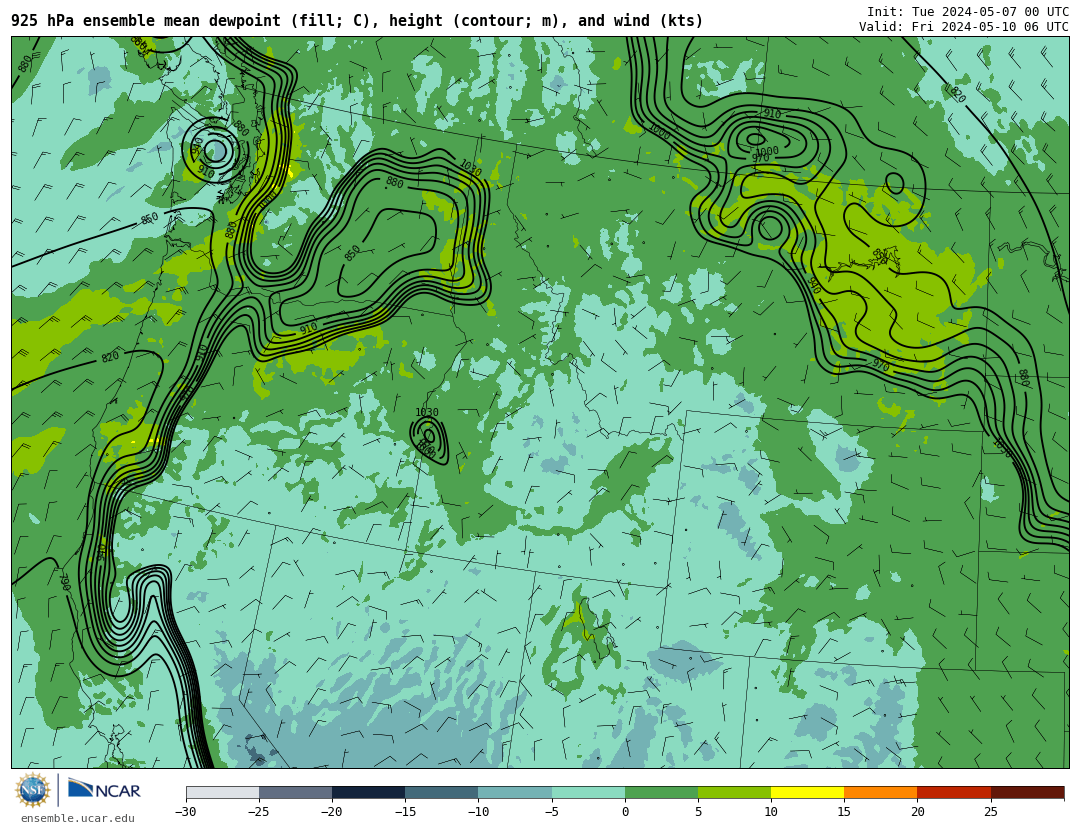The image size is (1080, 831).
Task: Click the -5 to 0 colorbar swatch
Action: click(x=588, y=792)
